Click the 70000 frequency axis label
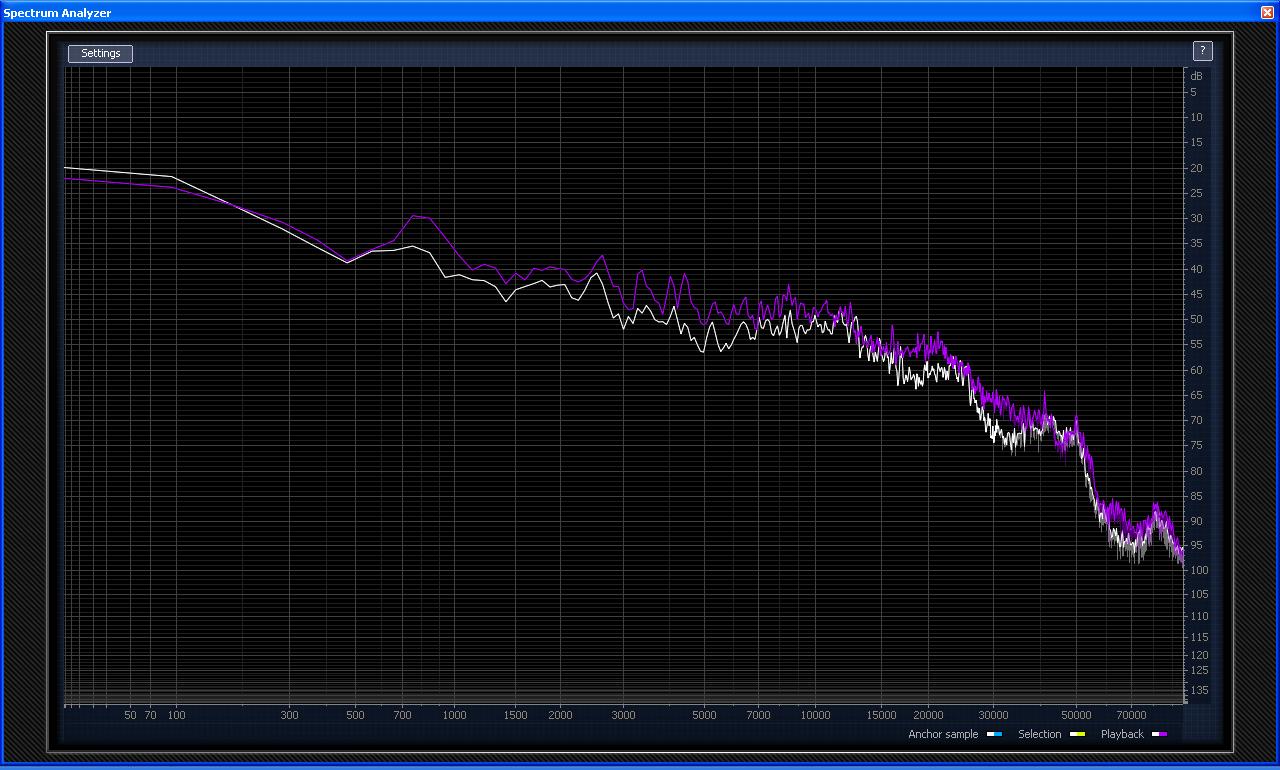 coord(1131,715)
